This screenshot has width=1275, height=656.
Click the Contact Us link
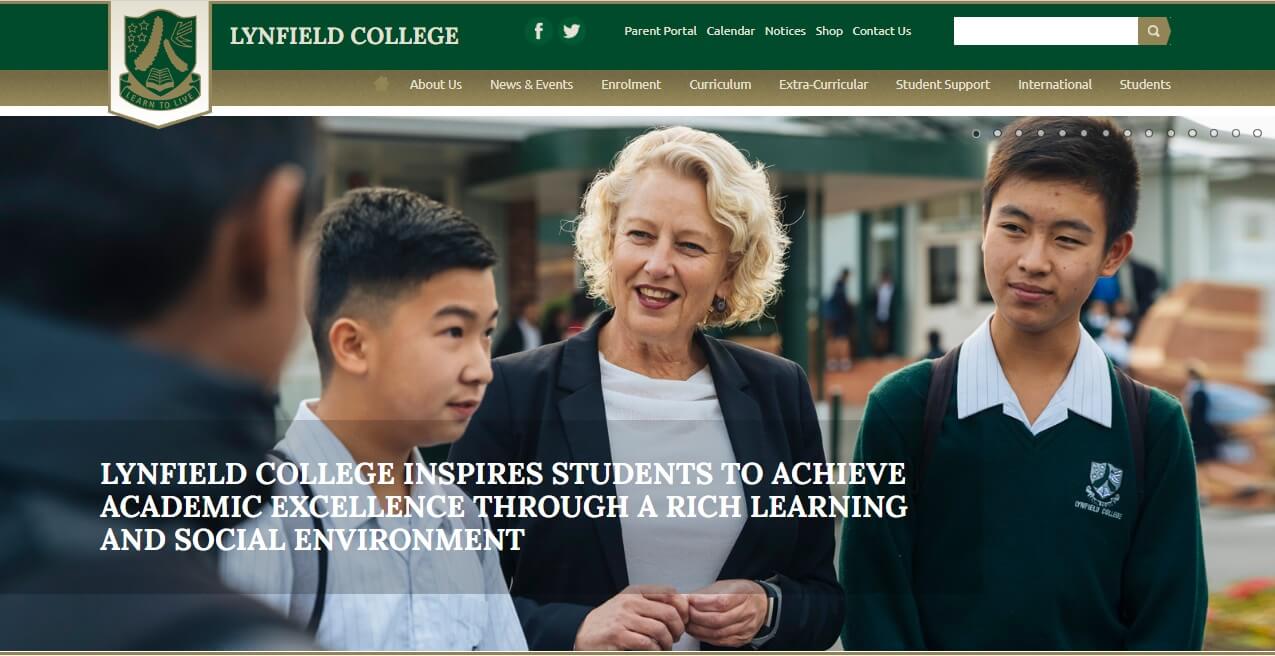pyautogui.click(x=881, y=31)
